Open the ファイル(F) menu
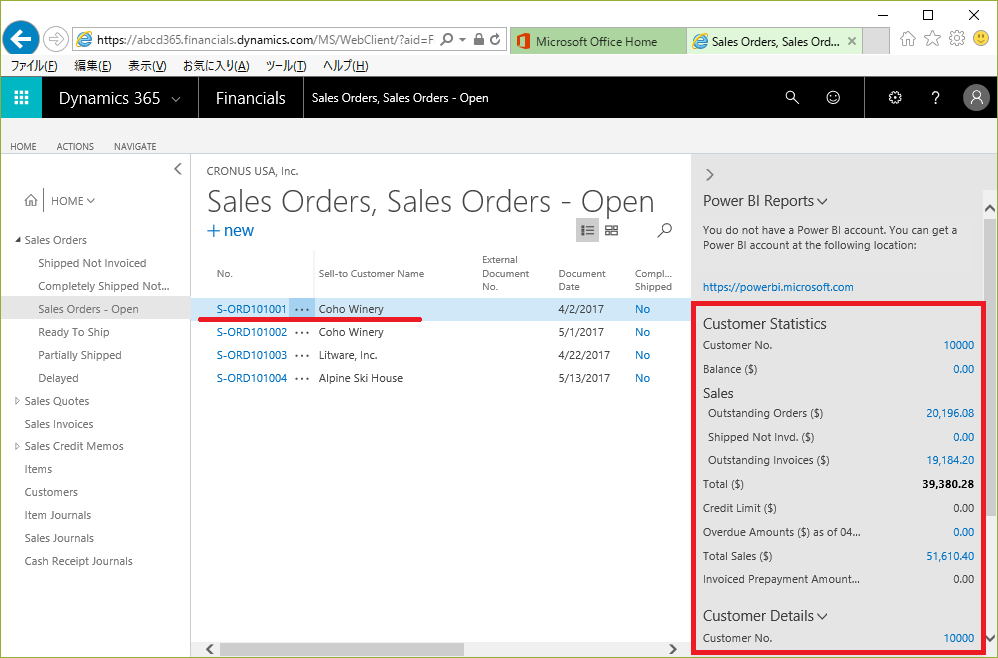Image resolution: width=998 pixels, height=658 pixels. pyautogui.click(x=34, y=66)
